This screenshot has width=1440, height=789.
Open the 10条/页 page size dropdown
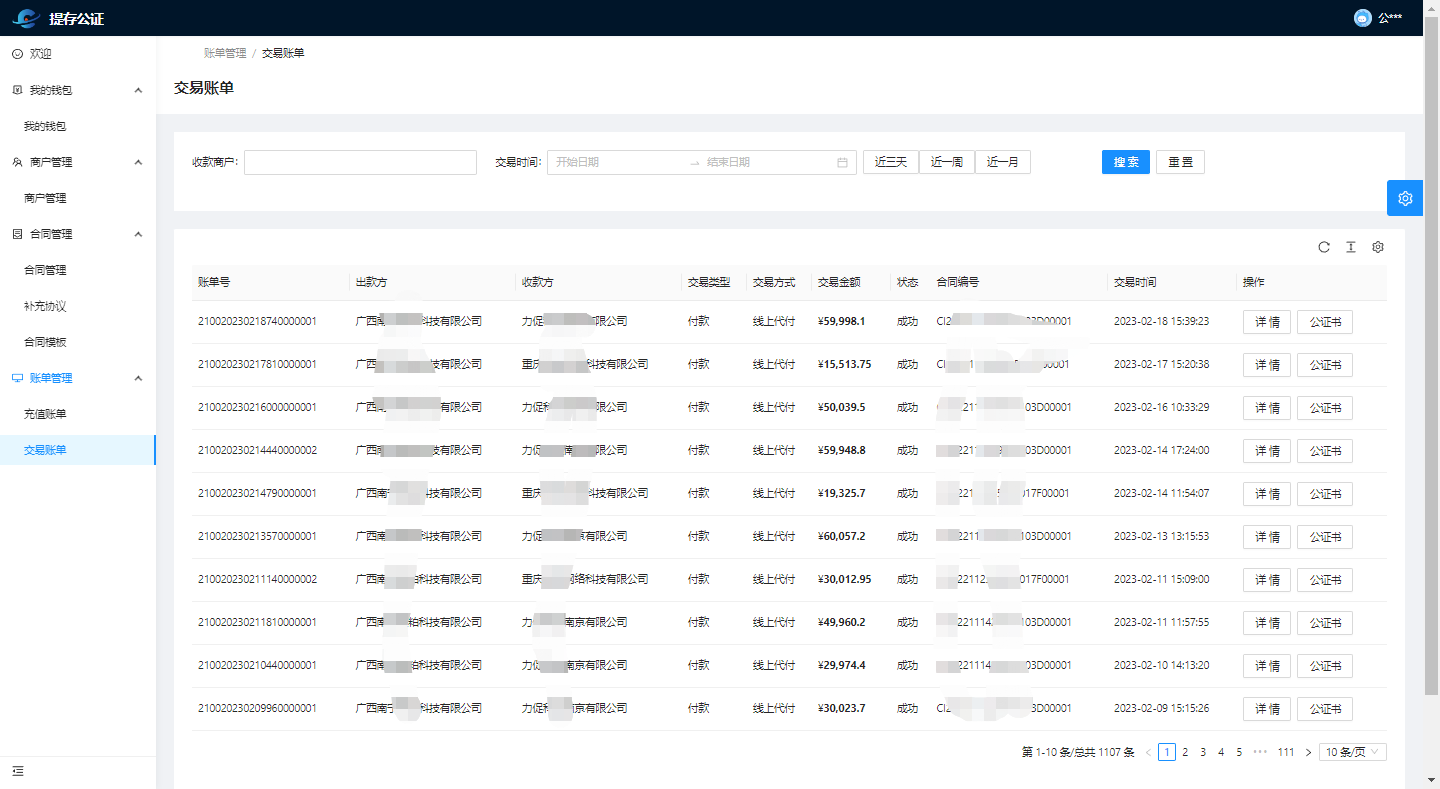pos(1353,752)
